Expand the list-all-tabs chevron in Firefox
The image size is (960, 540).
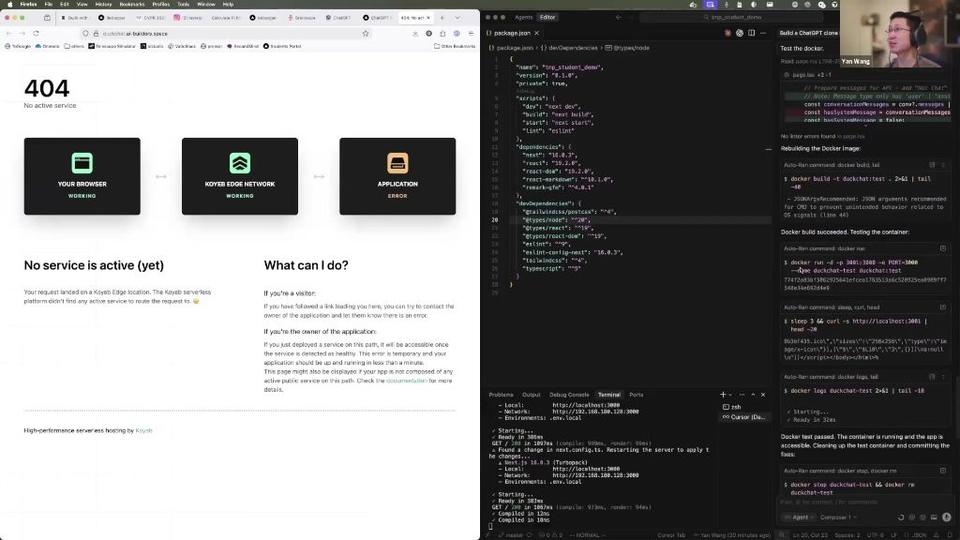[x=457, y=18]
